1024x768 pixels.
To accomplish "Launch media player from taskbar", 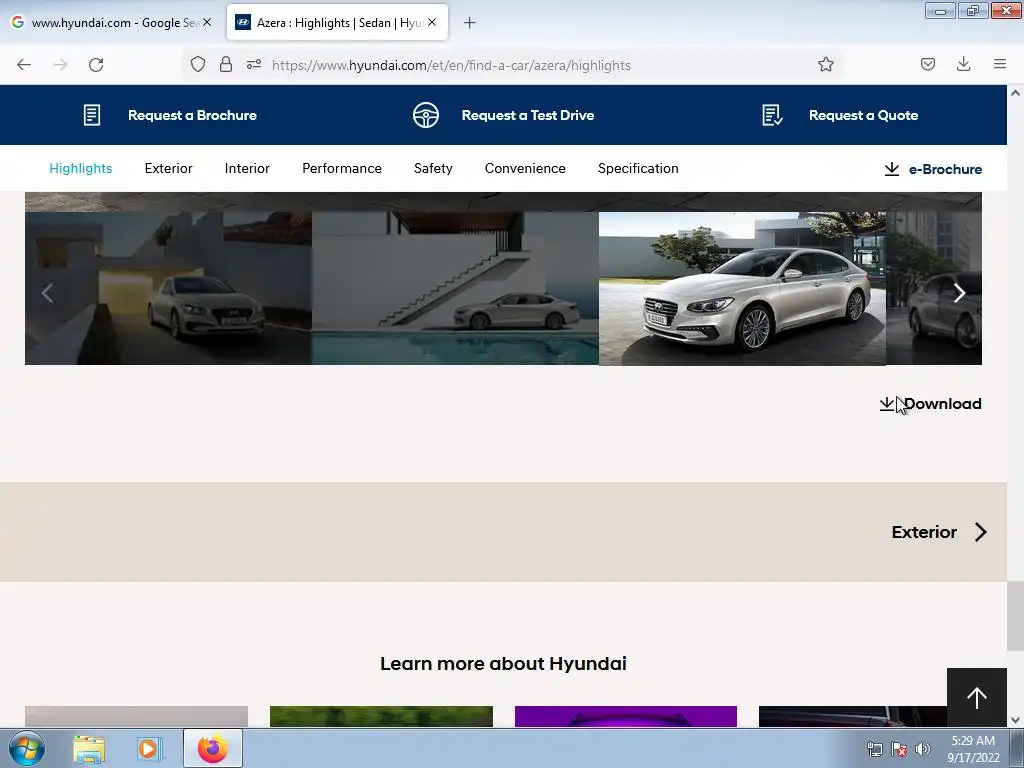I will (x=150, y=748).
